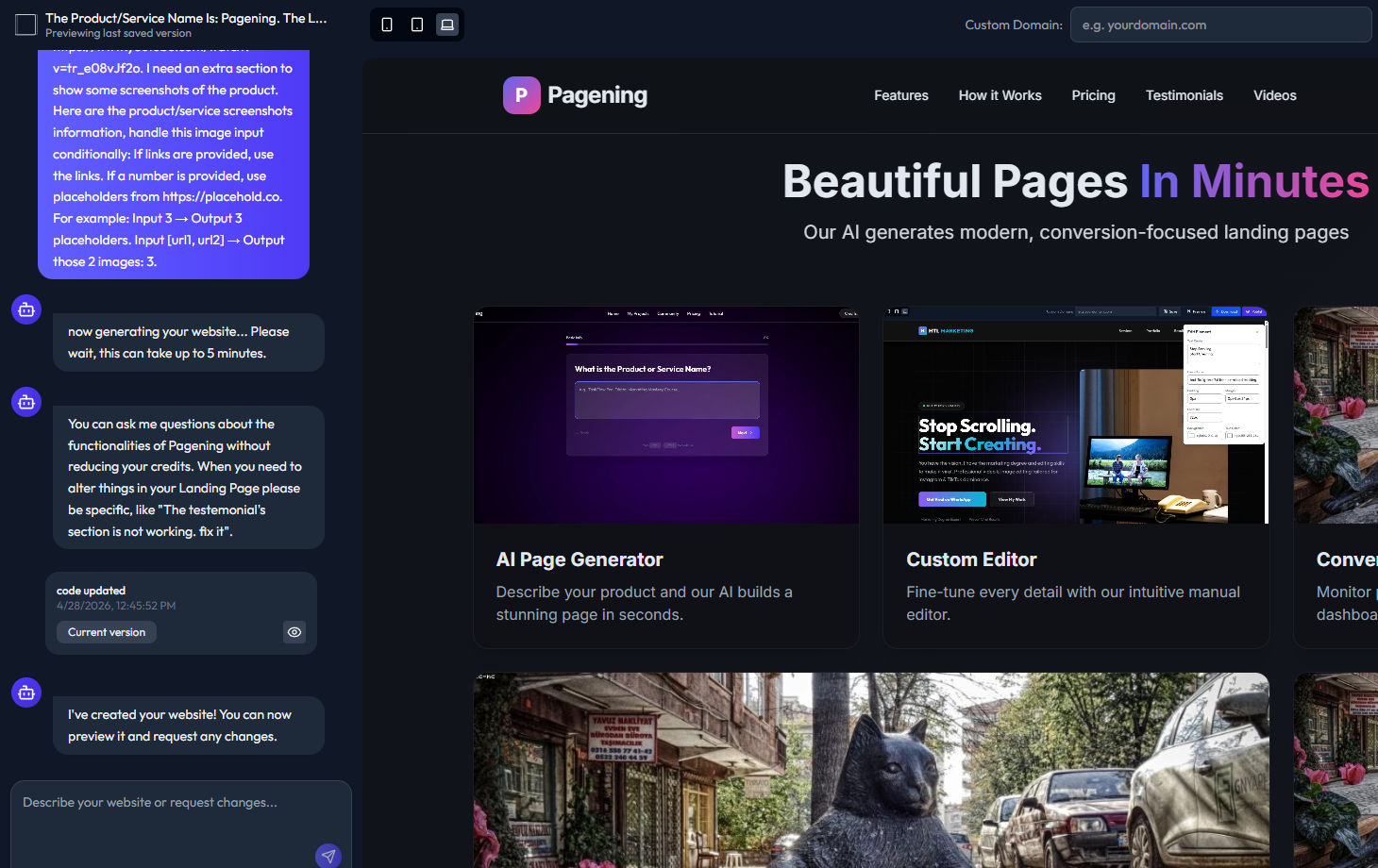Click the 'Previewing last saved version' subtitle

(x=118, y=33)
